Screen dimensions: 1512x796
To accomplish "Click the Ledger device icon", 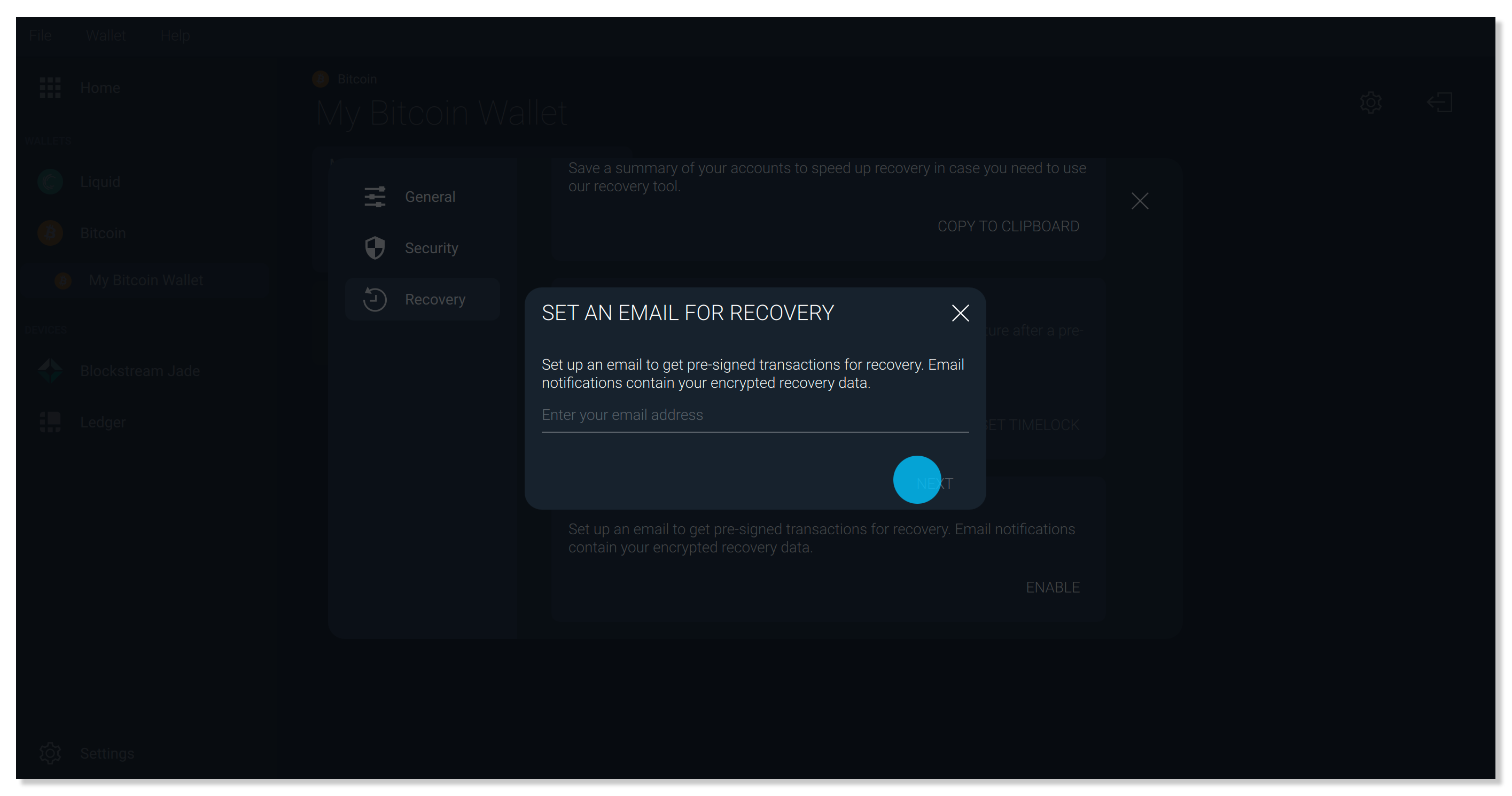I will (x=50, y=422).
